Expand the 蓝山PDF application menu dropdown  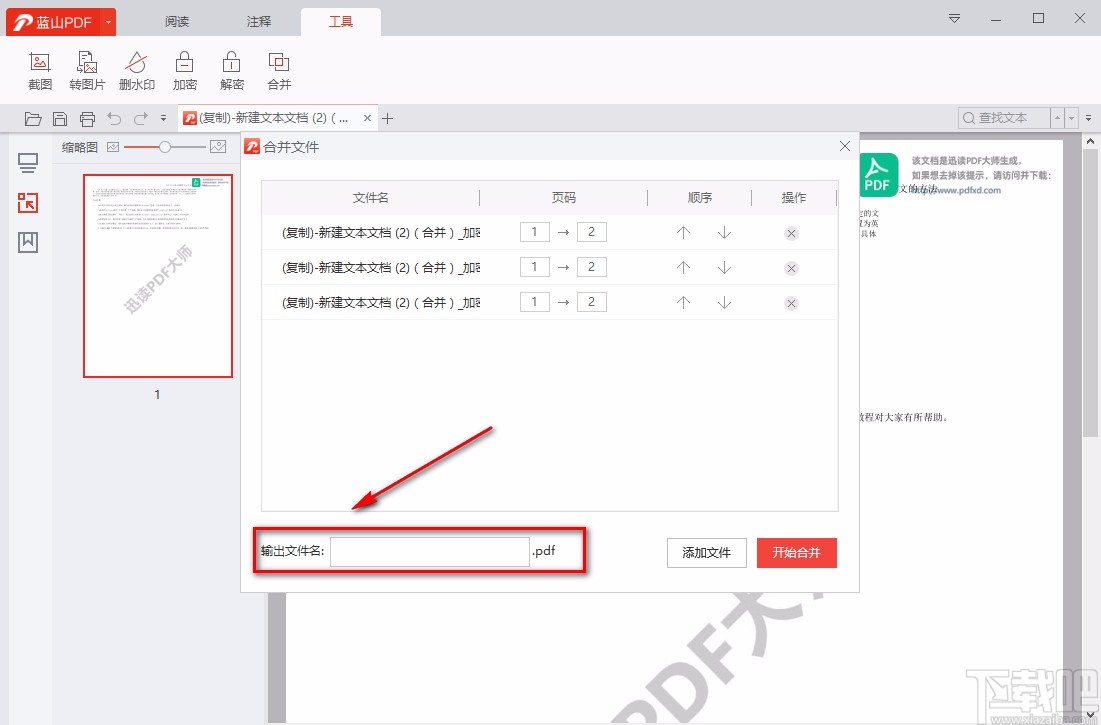(108, 22)
